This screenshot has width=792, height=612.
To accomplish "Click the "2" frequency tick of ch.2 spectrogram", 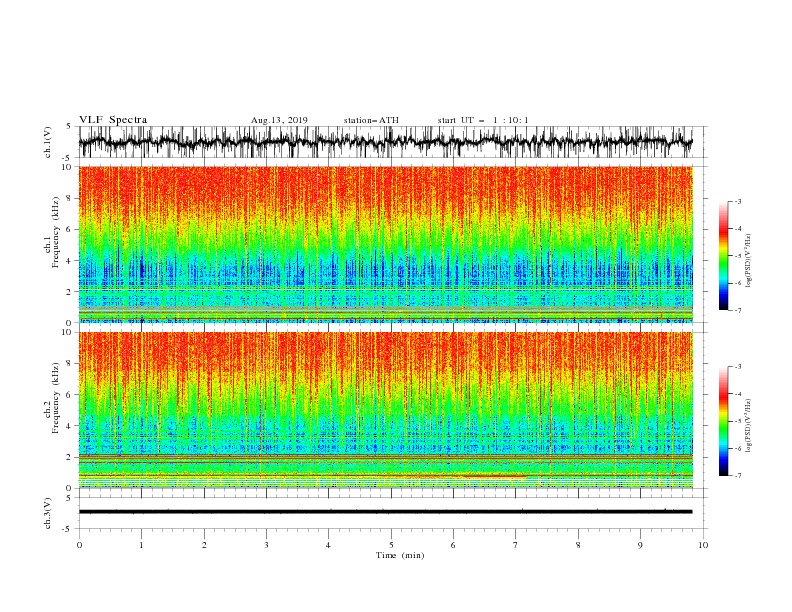I will [69, 457].
